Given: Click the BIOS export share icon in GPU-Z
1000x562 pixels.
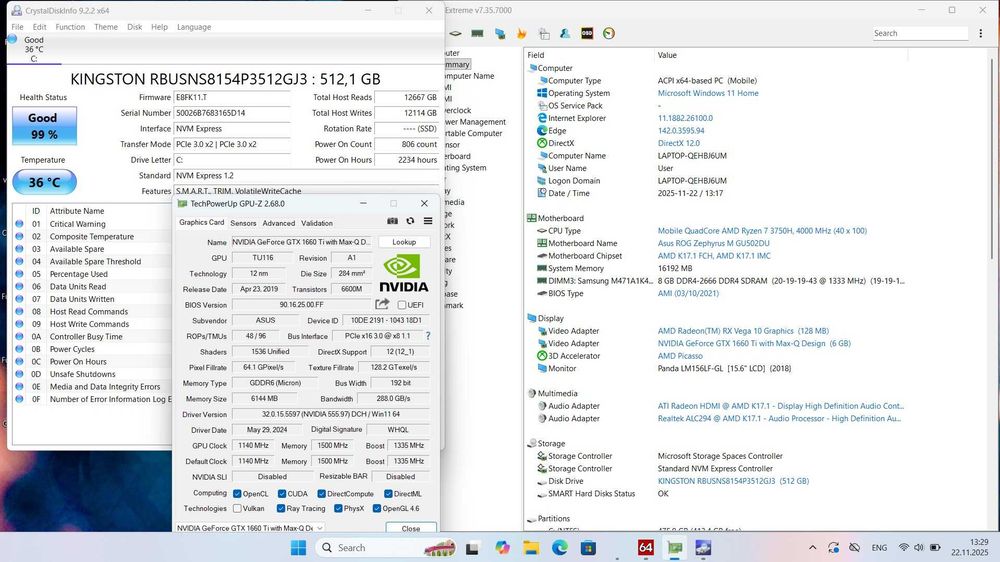Looking at the screenshot, I should pyautogui.click(x=382, y=304).
